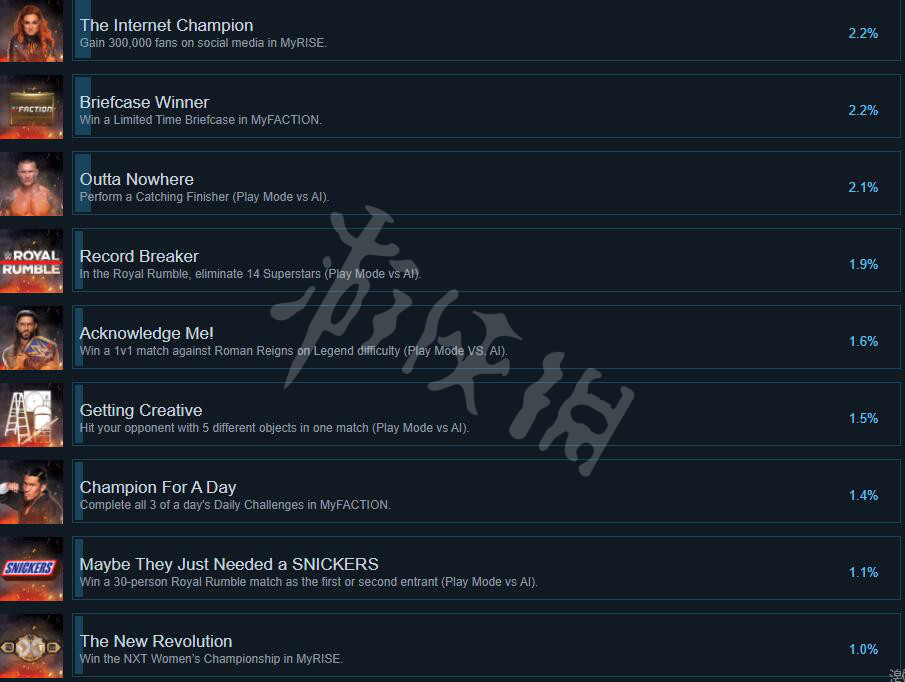The height and width of the screenshot is (682, 905).
Task: Select the Briefcase Winner achievement title
Action: pos(144,102)
